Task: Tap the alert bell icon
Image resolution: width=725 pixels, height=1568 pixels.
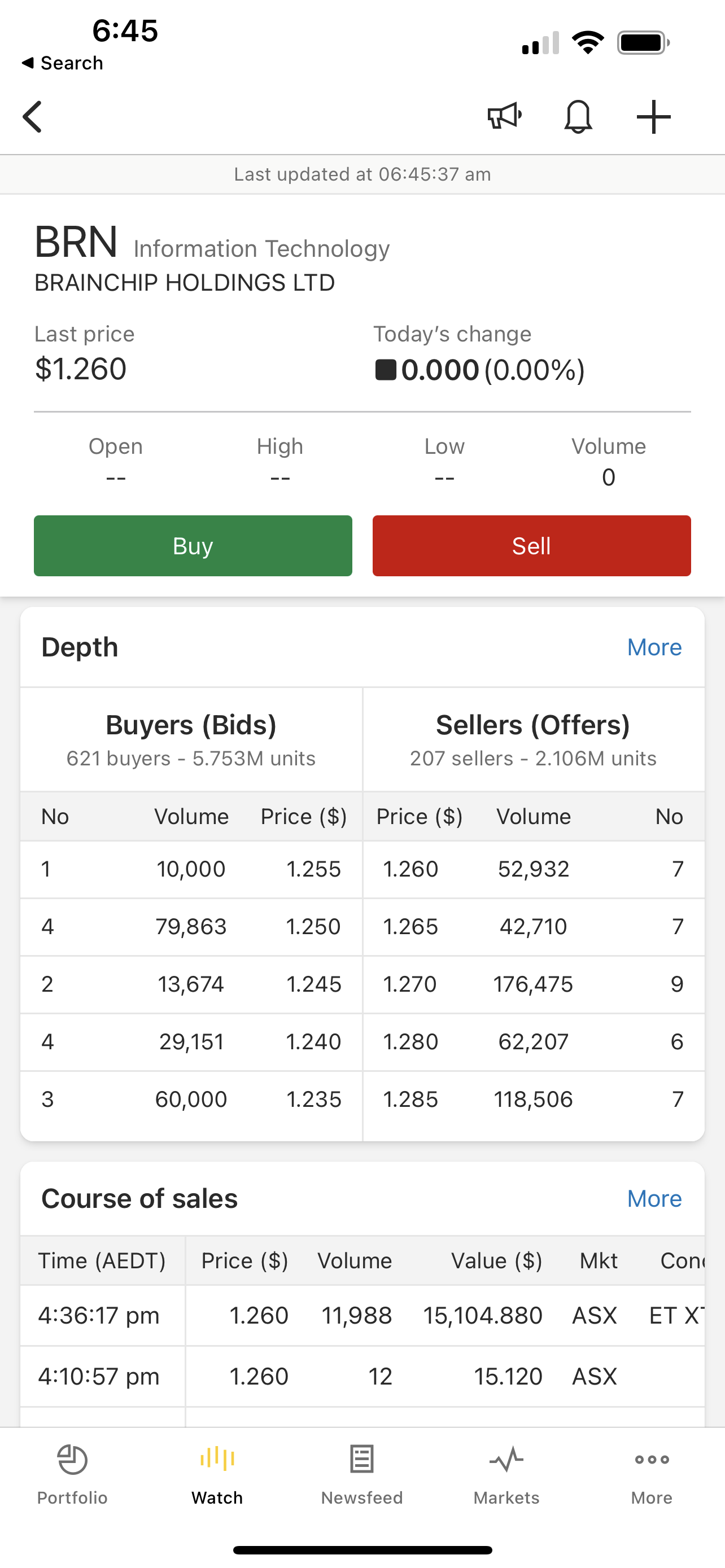Action: click(578, 116)
